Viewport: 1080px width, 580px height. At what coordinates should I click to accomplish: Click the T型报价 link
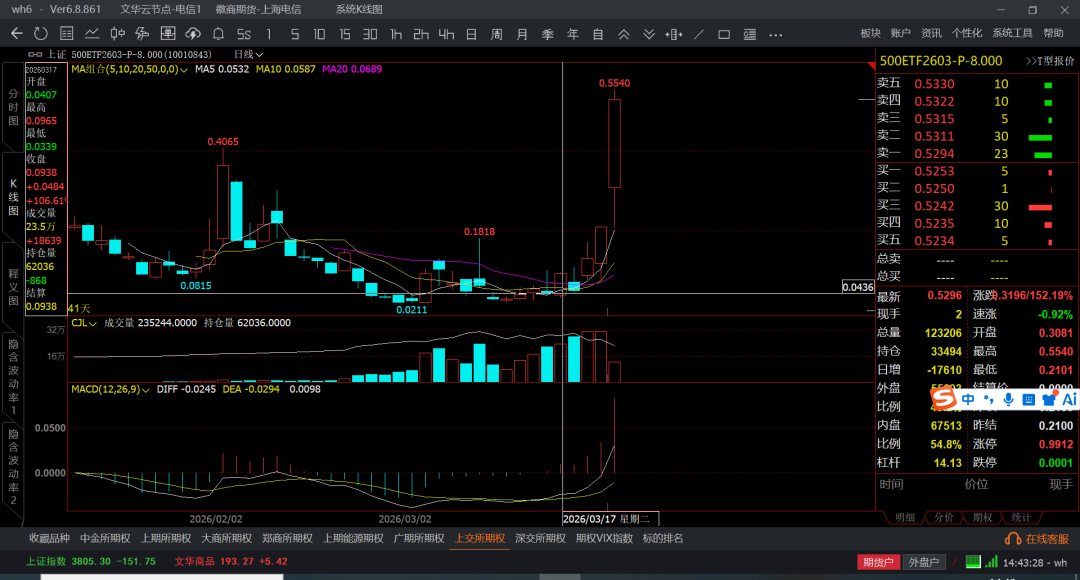(x=1048, y=61)
